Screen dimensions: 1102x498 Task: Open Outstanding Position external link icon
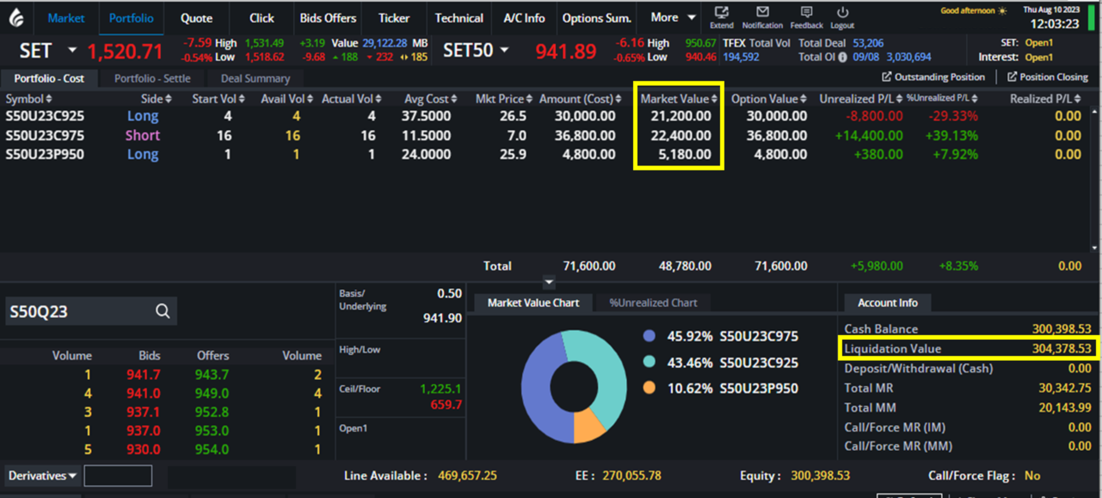(x=887, y=77)
